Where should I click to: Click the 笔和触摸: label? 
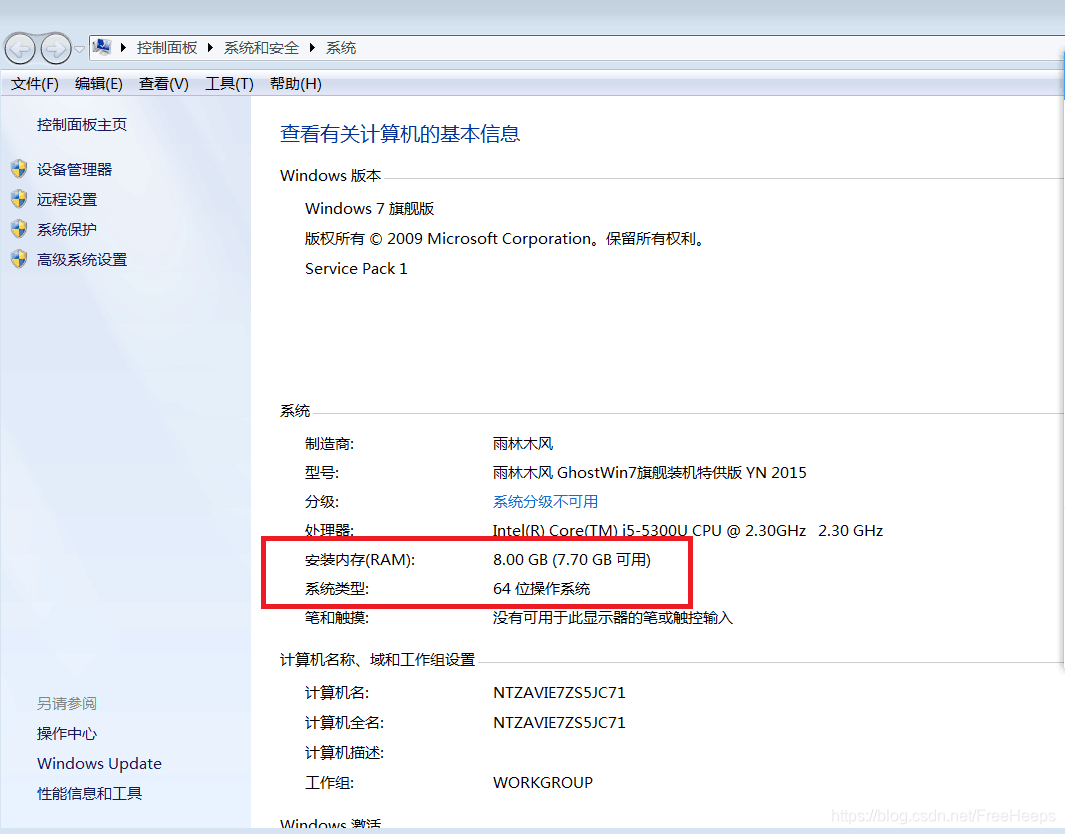coord(337,617)
